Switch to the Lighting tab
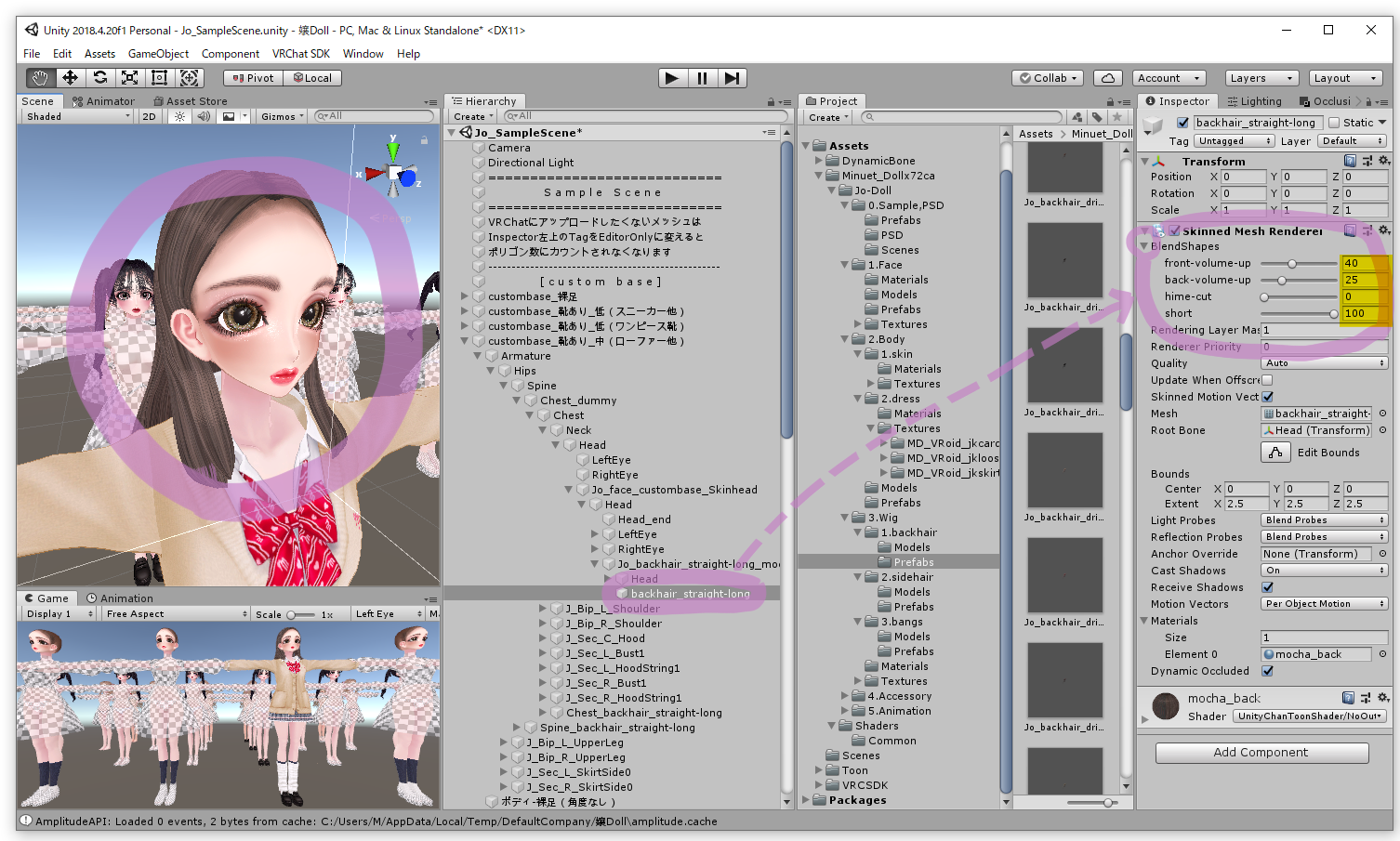1400x841 pixels. click(x=1253, y=101)
